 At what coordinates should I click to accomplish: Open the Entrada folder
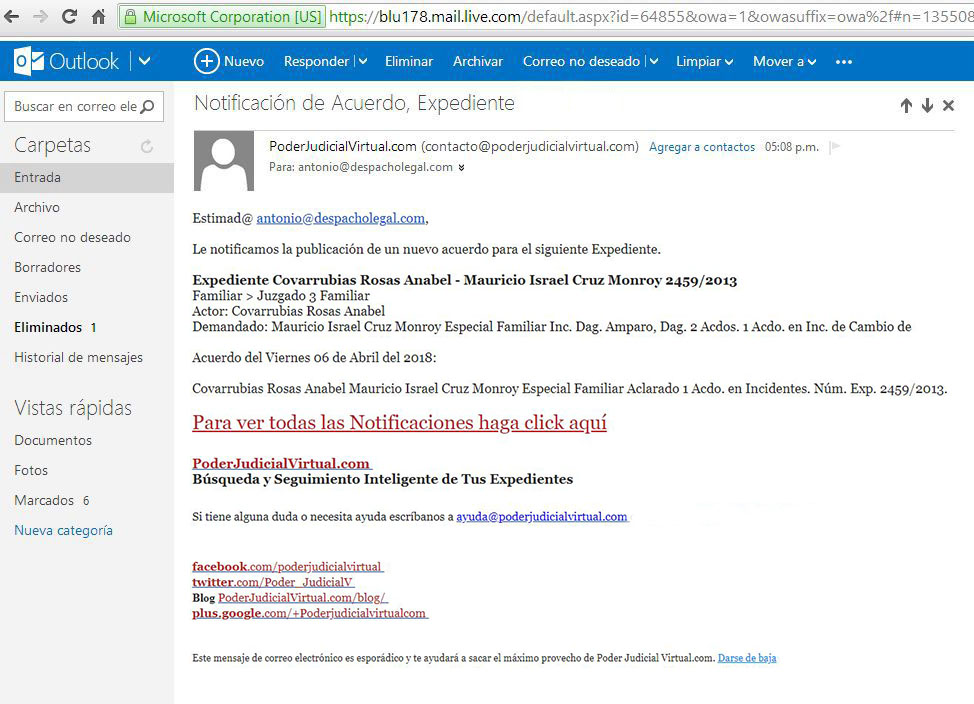(87, 178)
